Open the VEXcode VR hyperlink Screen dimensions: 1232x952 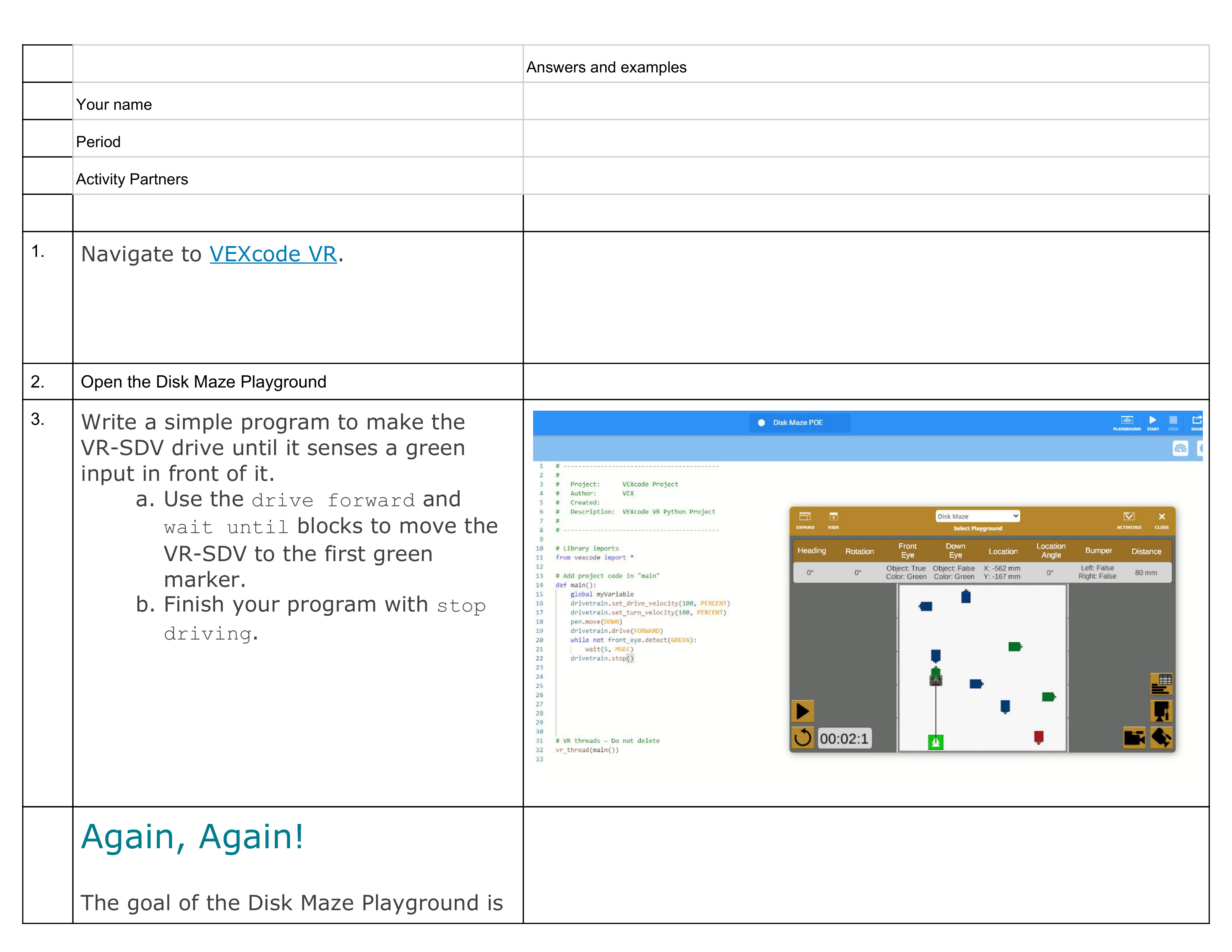click(x=273, y=254)
